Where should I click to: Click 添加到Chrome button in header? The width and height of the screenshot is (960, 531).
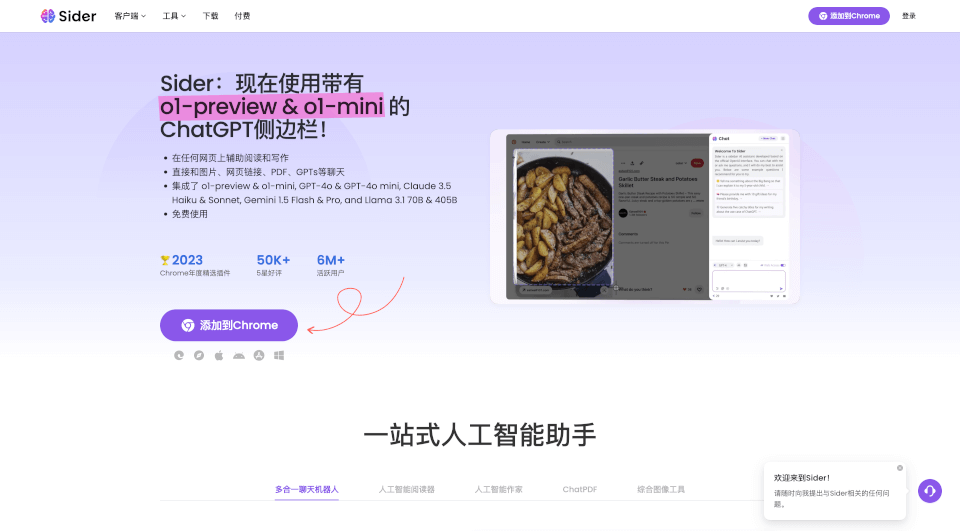(849, 16)
